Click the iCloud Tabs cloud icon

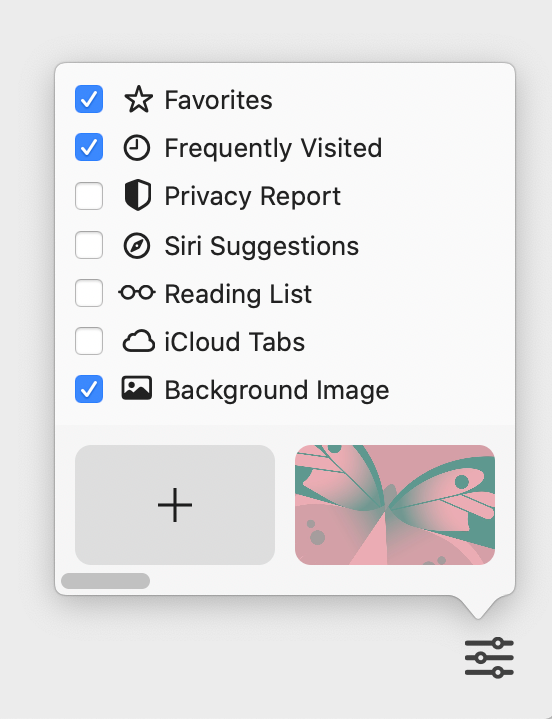tap(138, 341)
